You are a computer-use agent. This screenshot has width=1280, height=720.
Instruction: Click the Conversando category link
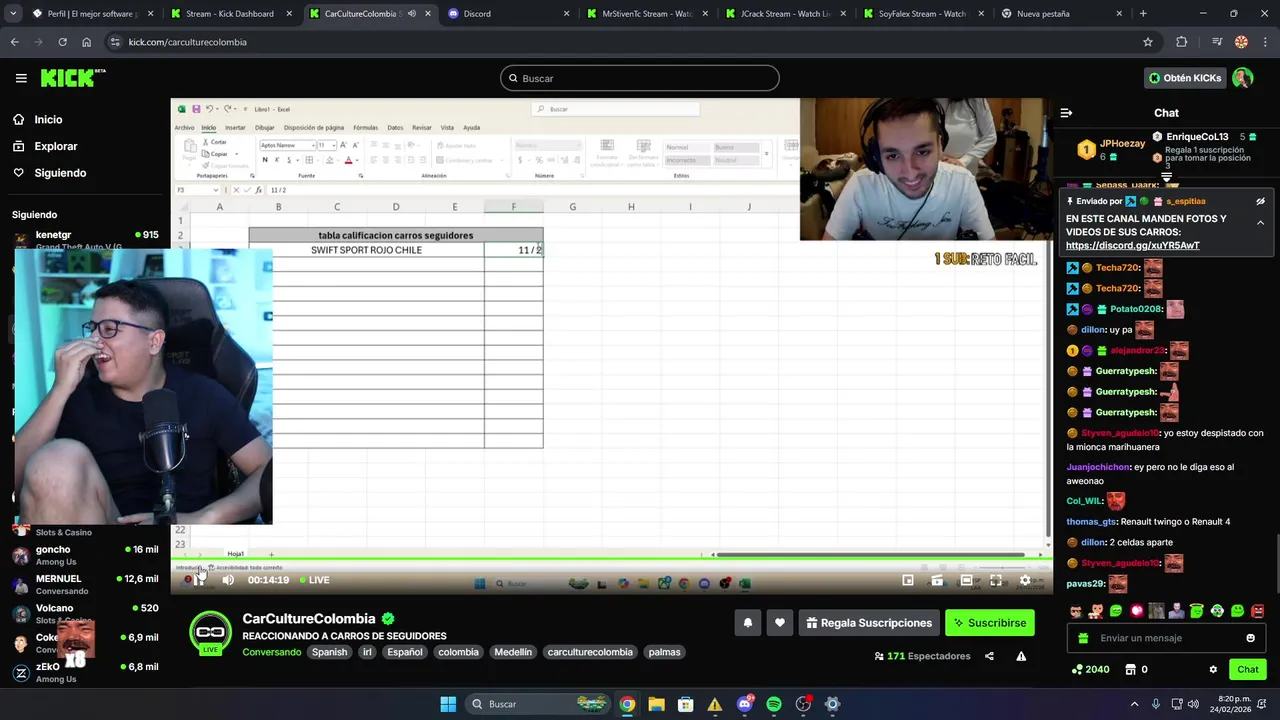272,652
